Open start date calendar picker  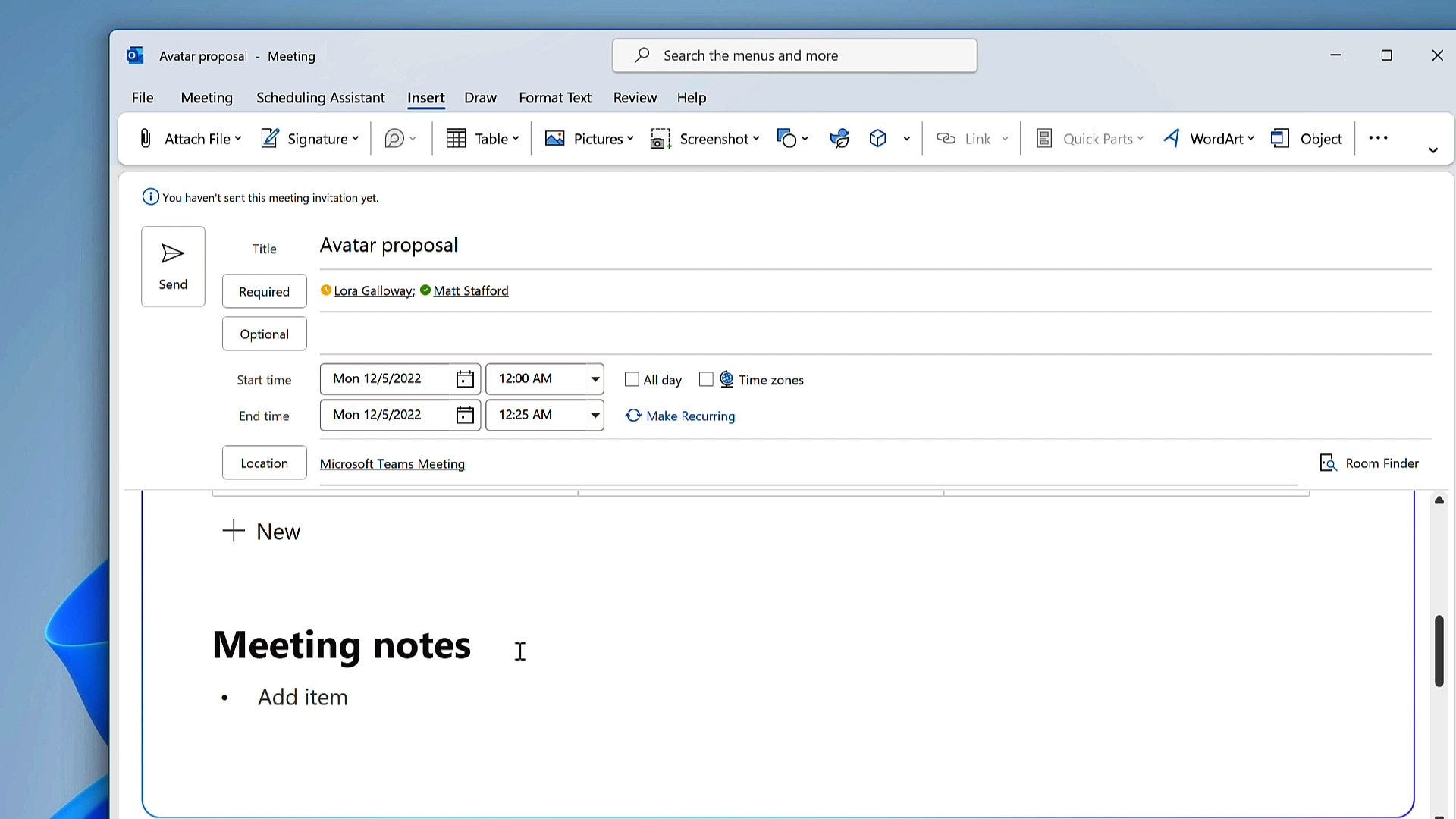pyautogui.click(x=465, y=379)
